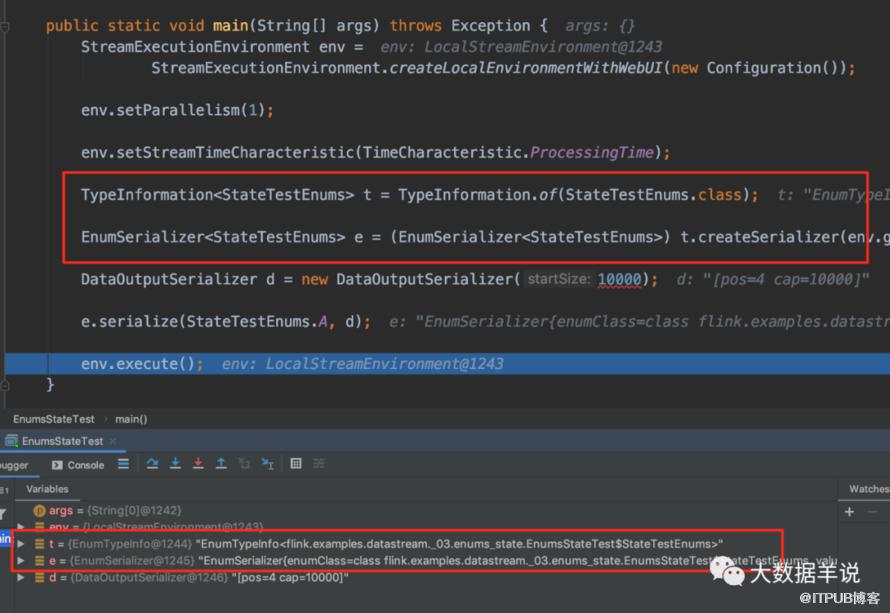890x613 pixels.
Task: Click the frames filter funnel icon
Action: (x=3, y=514)
